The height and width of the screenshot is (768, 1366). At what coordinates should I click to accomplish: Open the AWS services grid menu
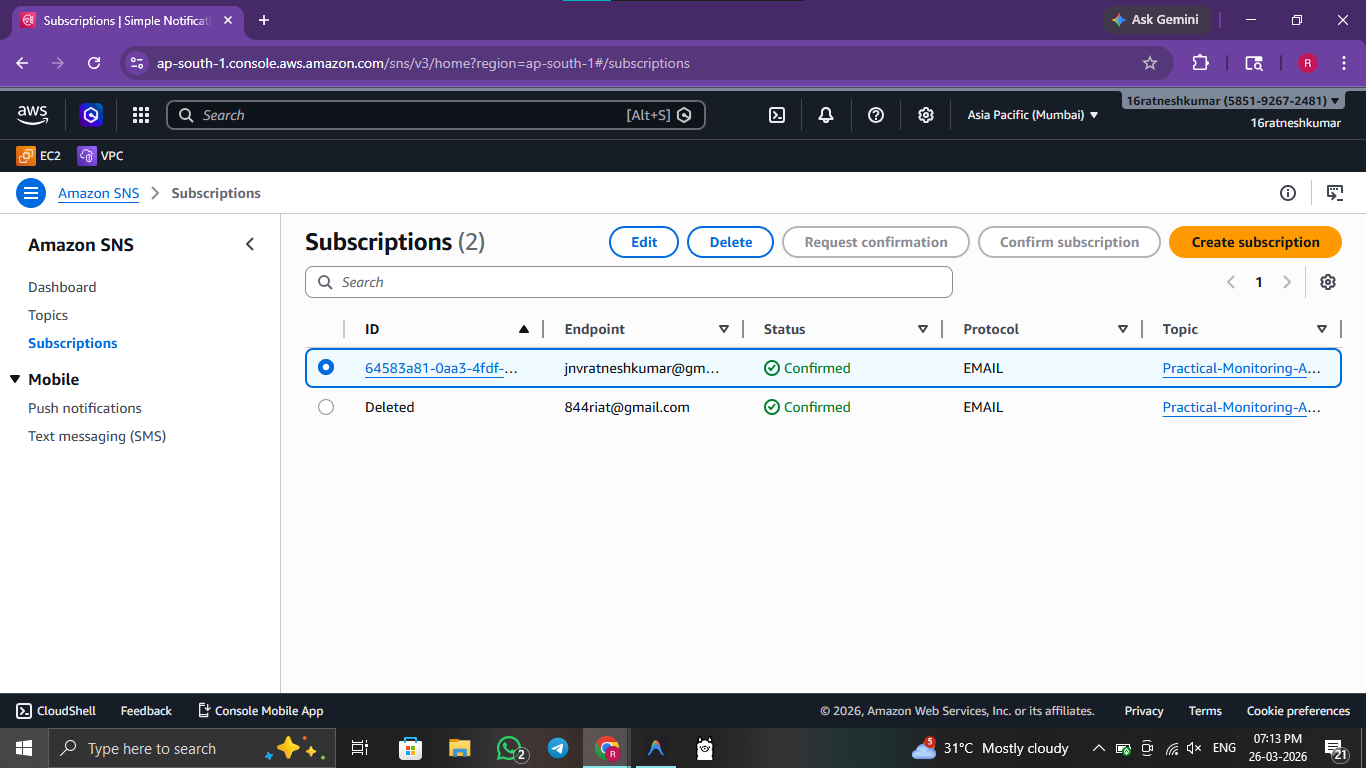141,115
